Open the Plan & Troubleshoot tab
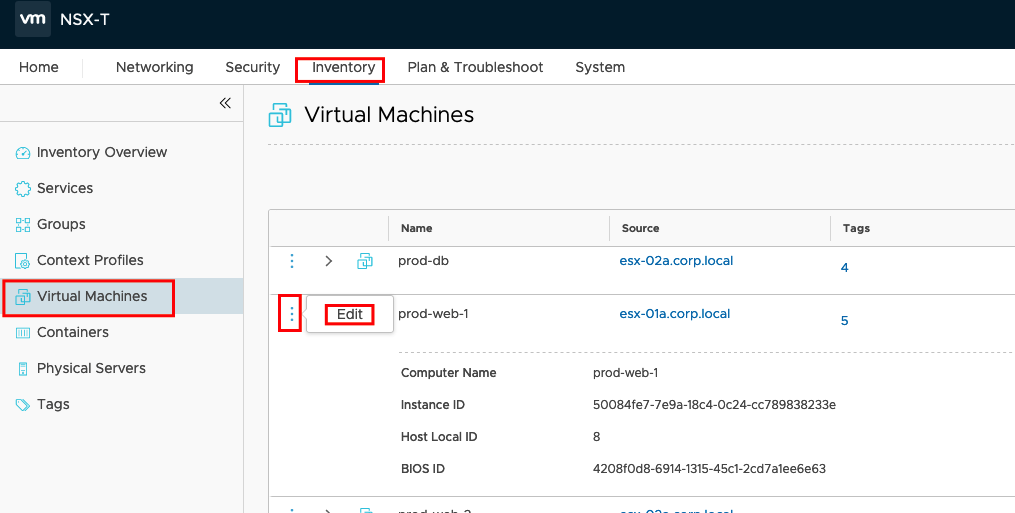Viewport: 1015px width, 513px height. [x=475, y=67]
